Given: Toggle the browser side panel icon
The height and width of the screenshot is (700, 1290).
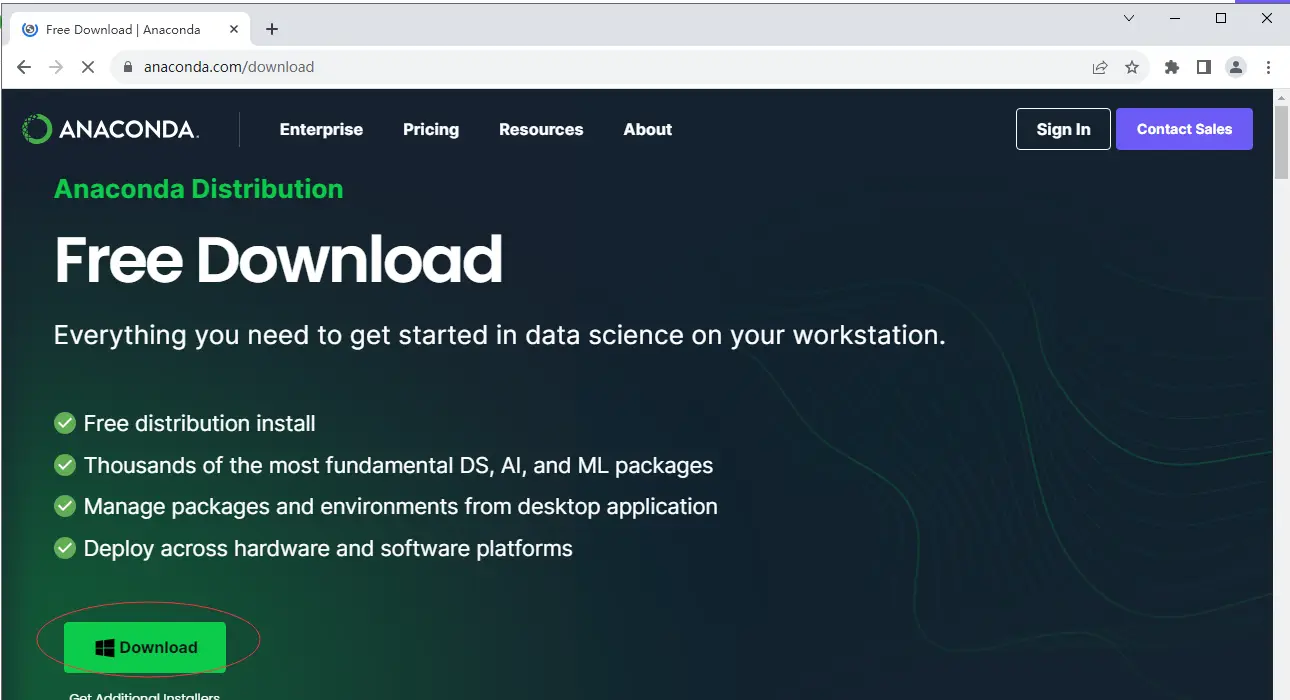Looking at the screenshot, I should click(1204, 67).
